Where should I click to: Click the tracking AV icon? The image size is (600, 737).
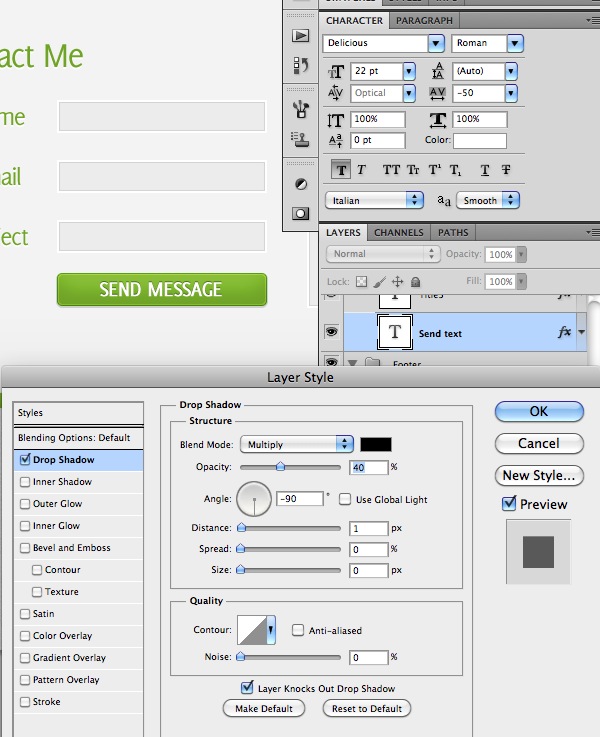click(437, 93)
